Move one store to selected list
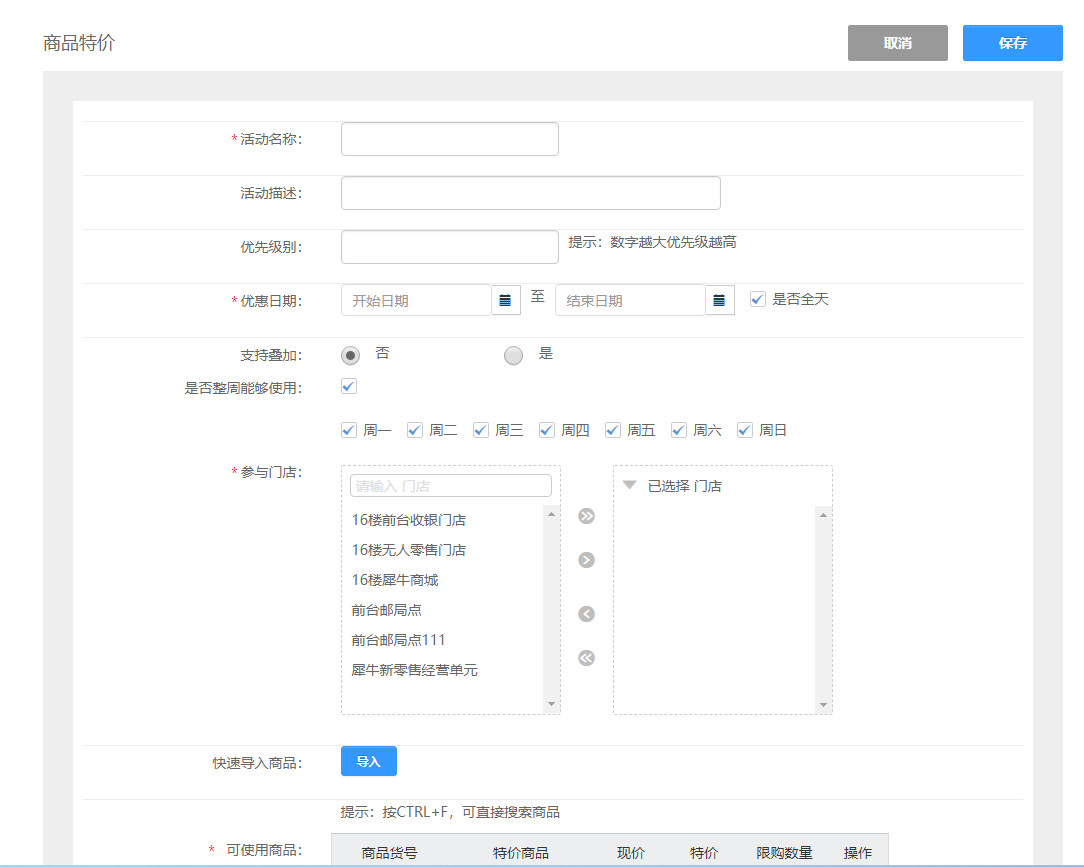This screenshot has width=1084, height=867. click(586, 560)
